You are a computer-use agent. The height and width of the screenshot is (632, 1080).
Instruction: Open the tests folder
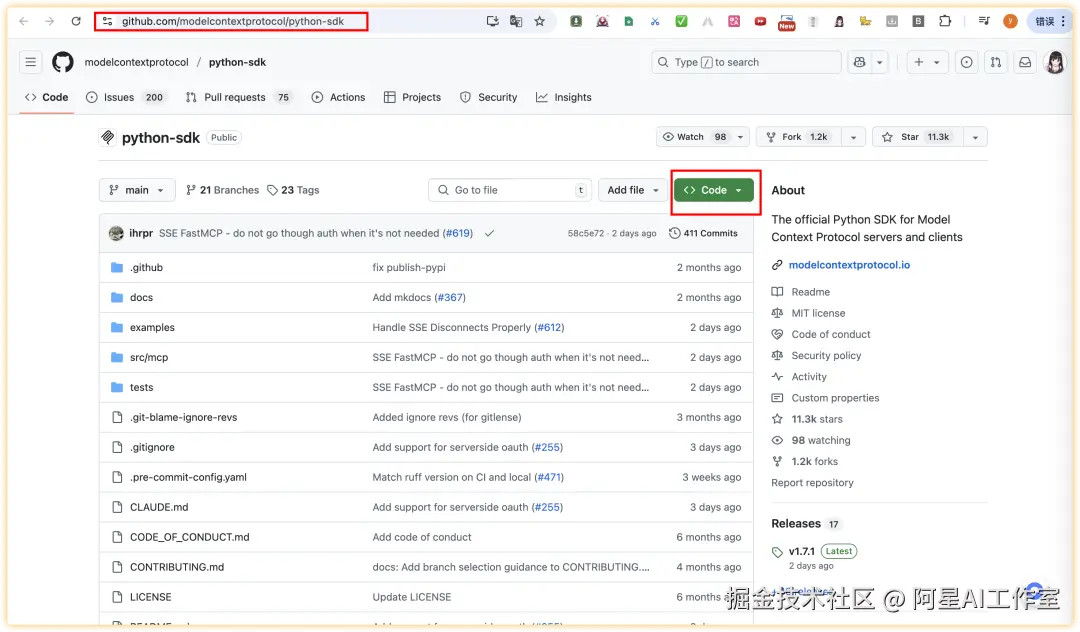point(141,388)
